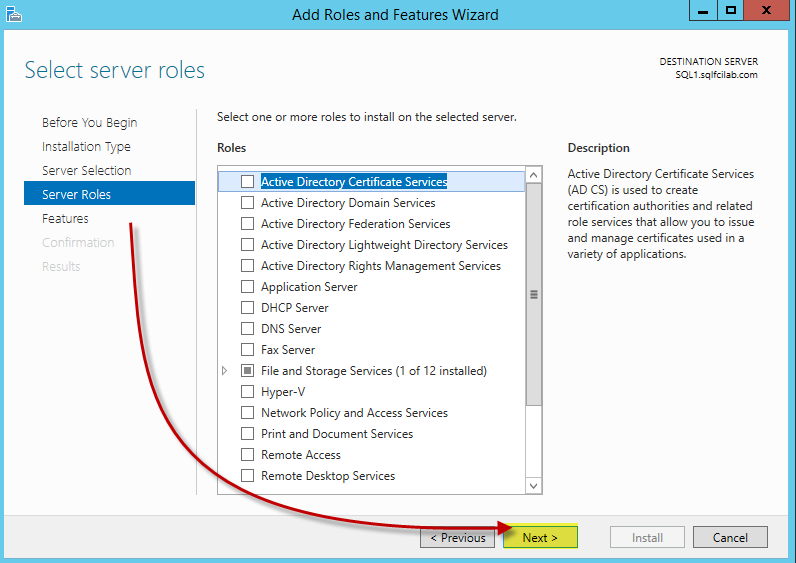This screenshot has height=563, width=796.
Task: Check Network Policy and Access Services
Action: [x=247, y=413]
